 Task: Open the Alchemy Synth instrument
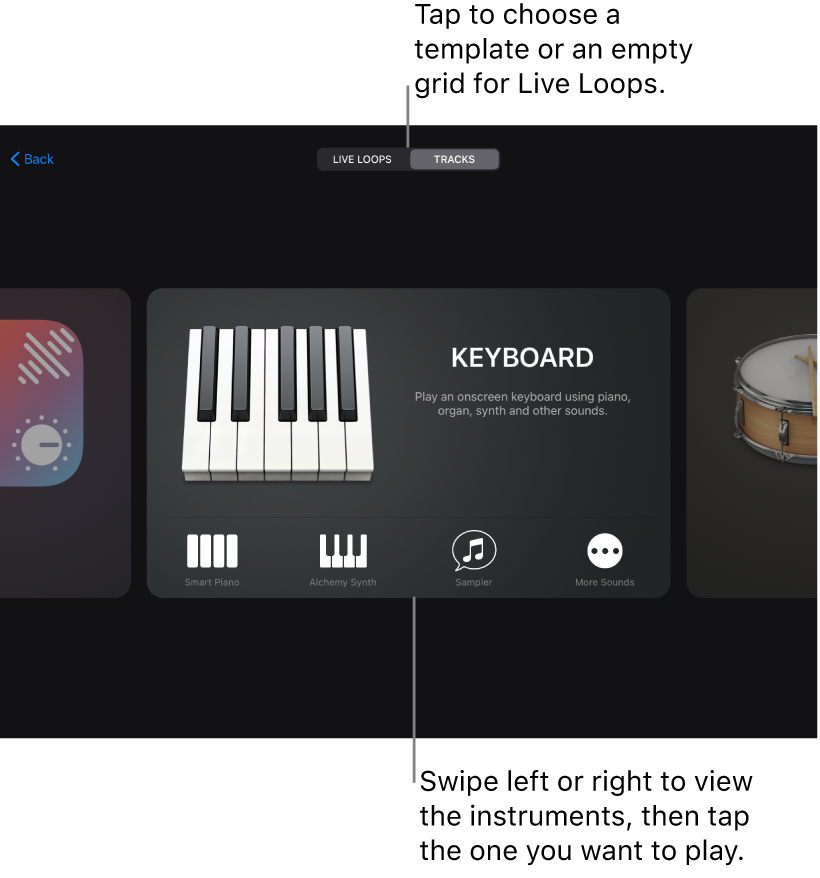[x=342, y=551]
